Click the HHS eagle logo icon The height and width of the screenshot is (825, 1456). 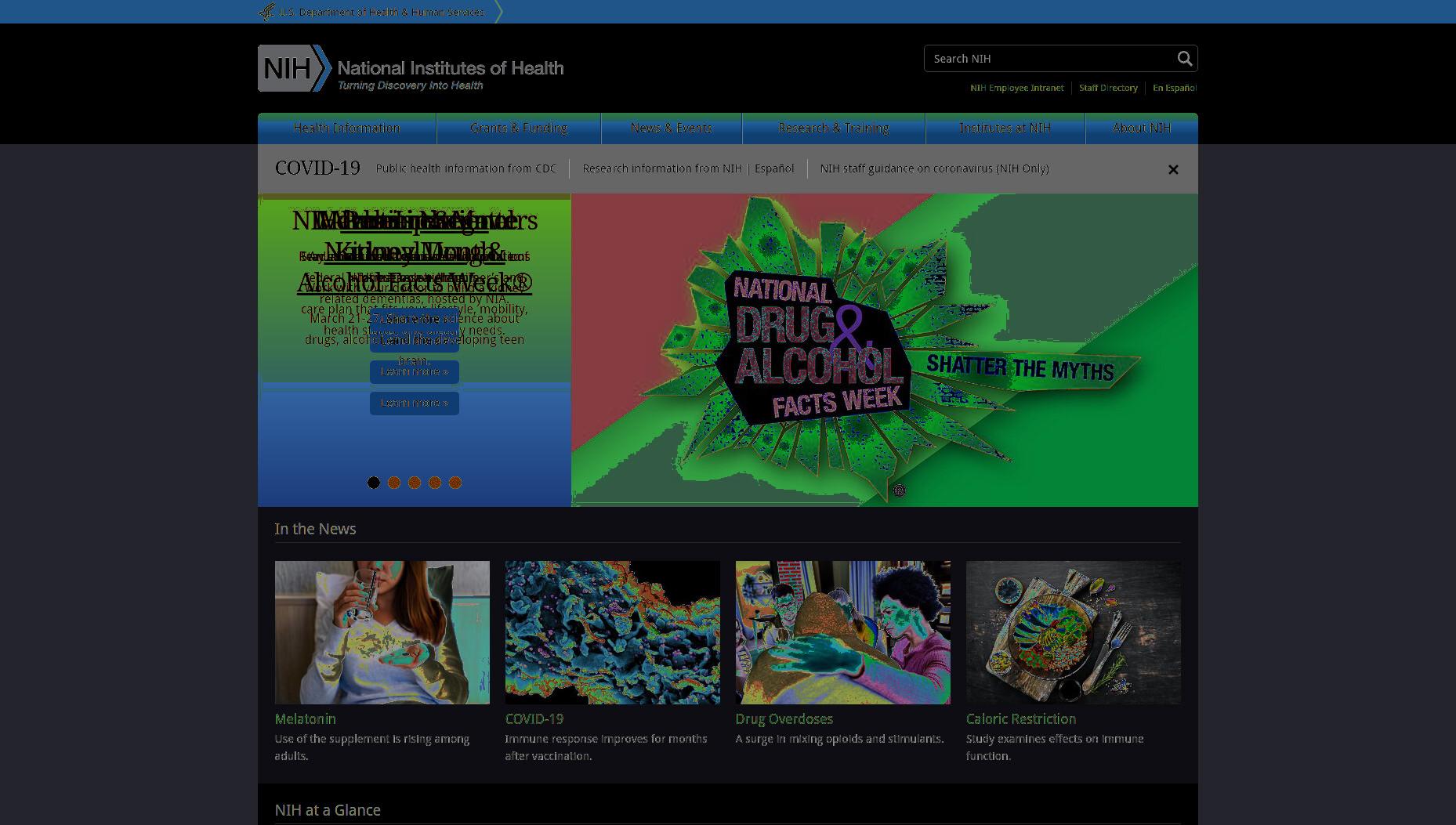click(x=266, y=12)
